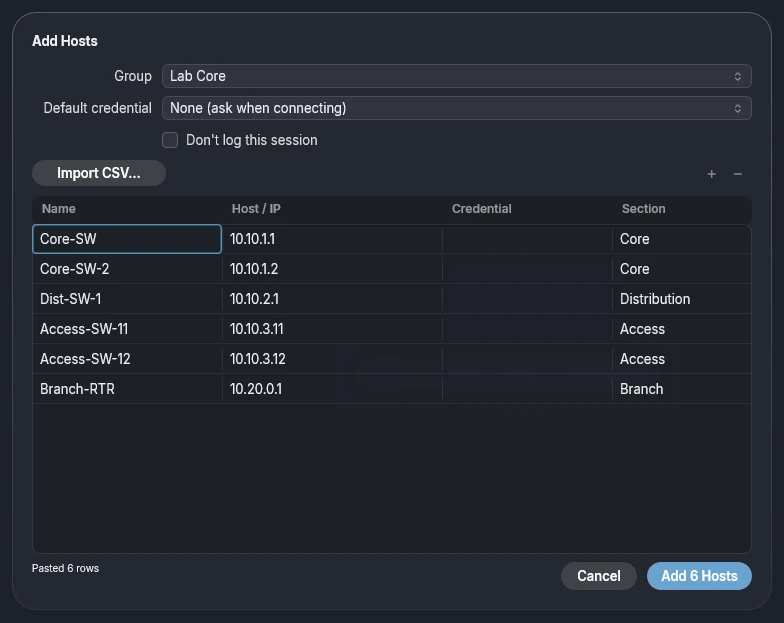This screenshot has width=784, height=623.
Task: Click Access section cell in Access-SW-12 row
Action: (682, 359)
